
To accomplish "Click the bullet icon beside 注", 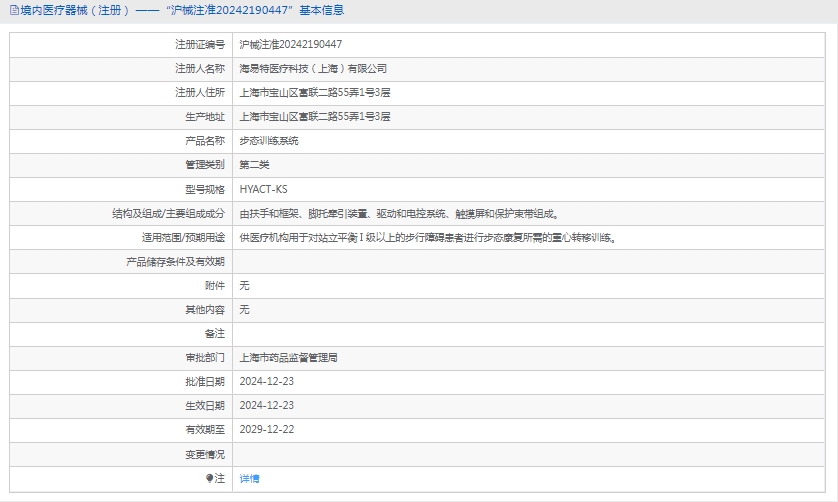I will [209, 478].
